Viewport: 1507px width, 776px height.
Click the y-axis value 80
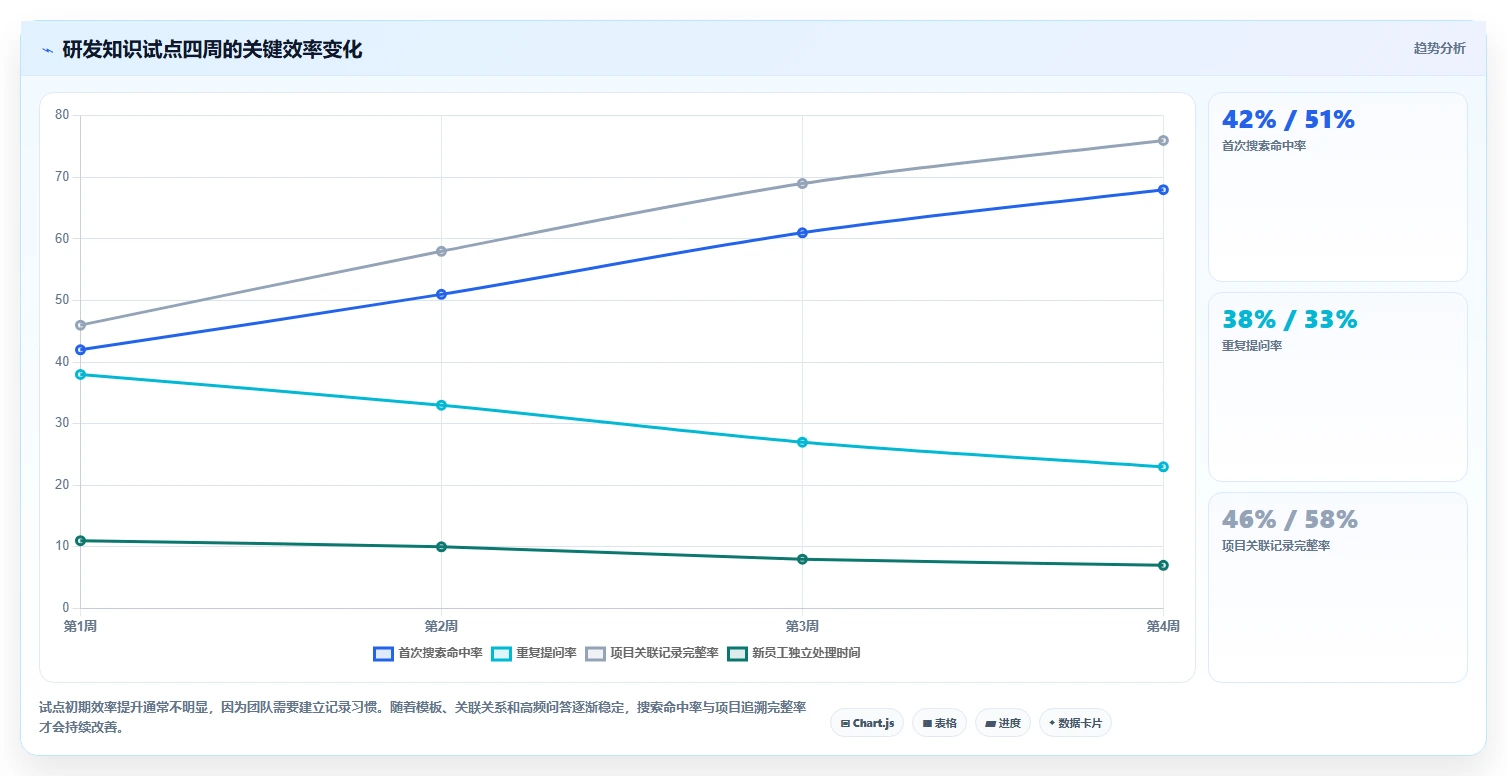click(x=62, y=115)
